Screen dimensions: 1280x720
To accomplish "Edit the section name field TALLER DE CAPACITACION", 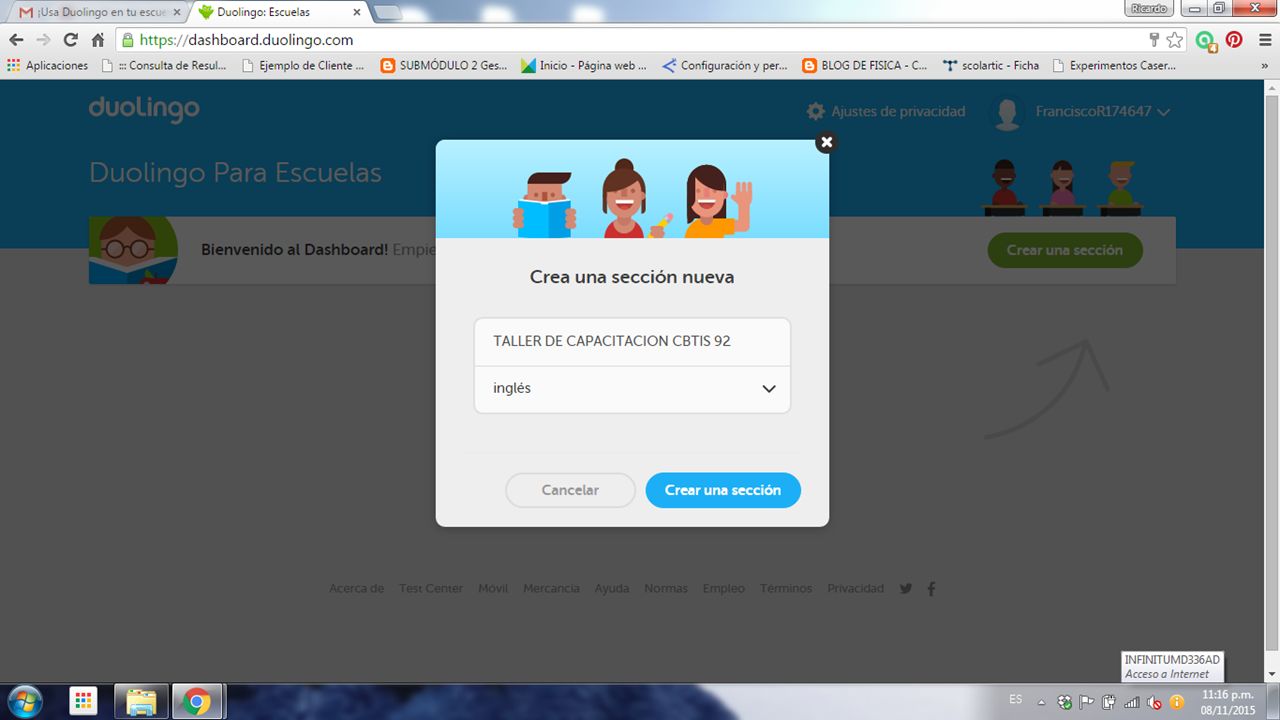I will pos(632,341).
